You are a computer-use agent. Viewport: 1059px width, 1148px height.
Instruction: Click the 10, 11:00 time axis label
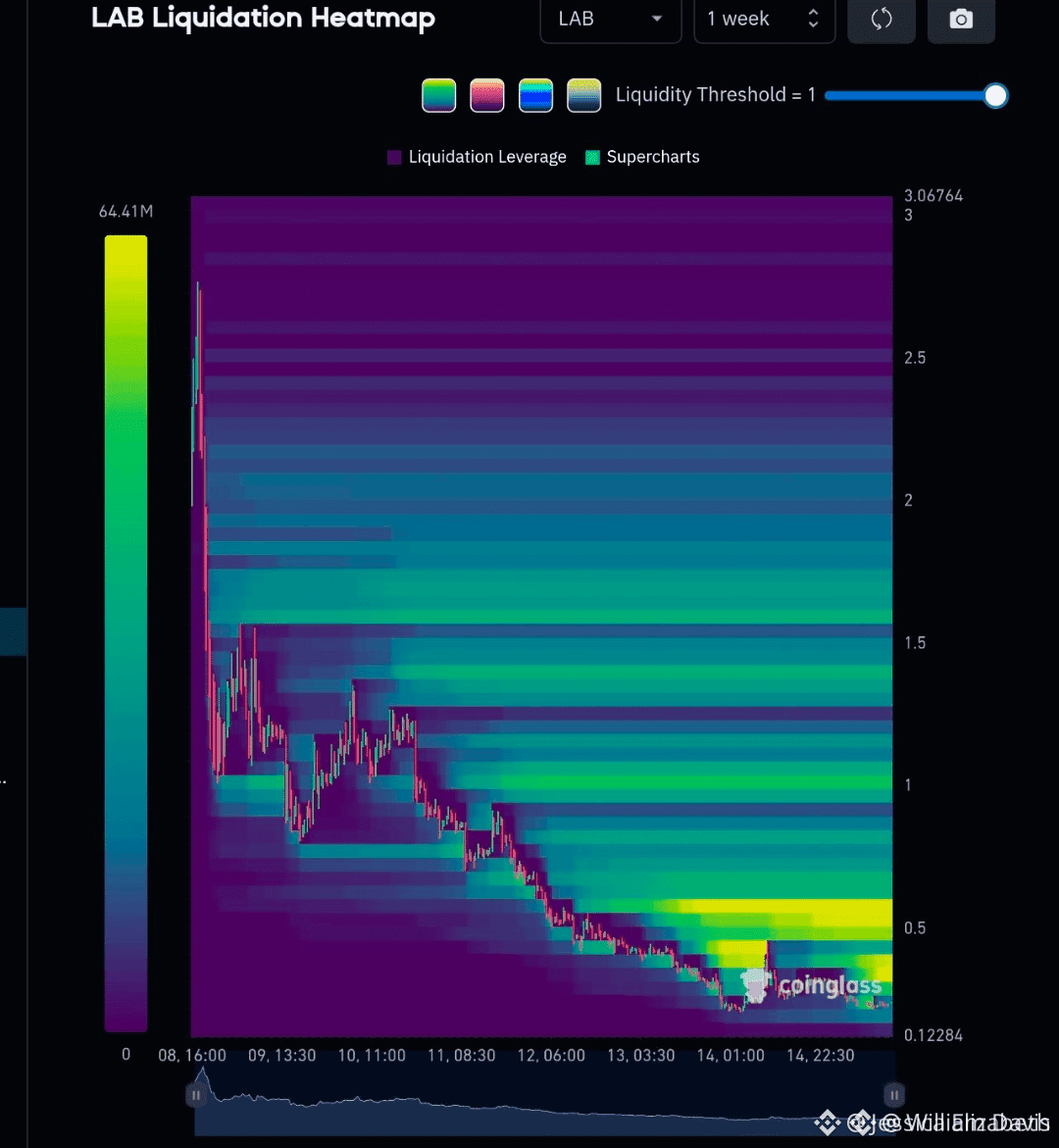[x=372, y=1055]
